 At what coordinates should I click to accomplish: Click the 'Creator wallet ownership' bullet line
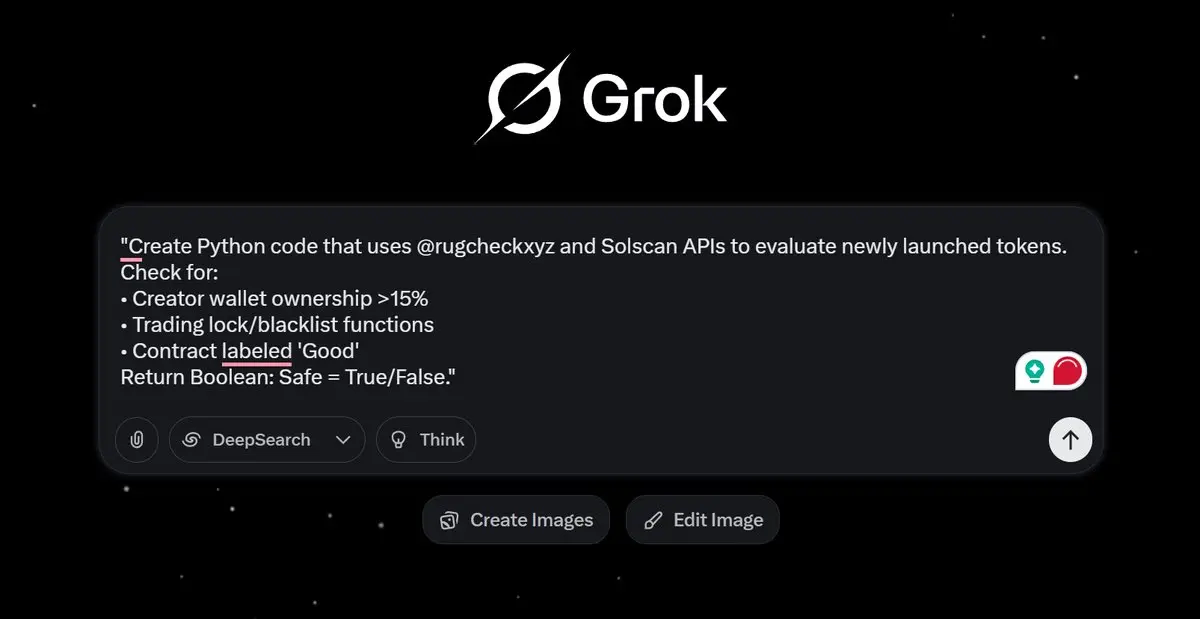(274, 299)
